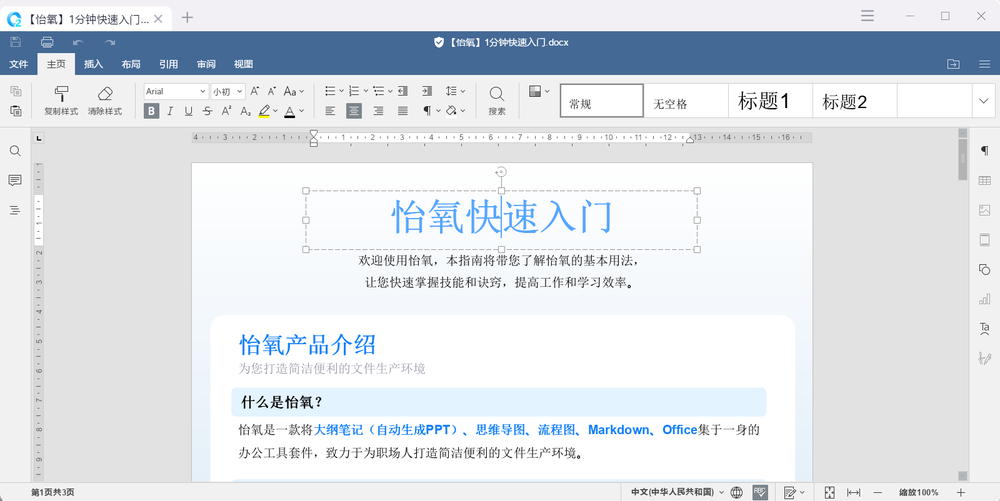Viewport: 1000px width, 501px height.
Task: Toggle bold formatting
Action: (x=152, y=111)
